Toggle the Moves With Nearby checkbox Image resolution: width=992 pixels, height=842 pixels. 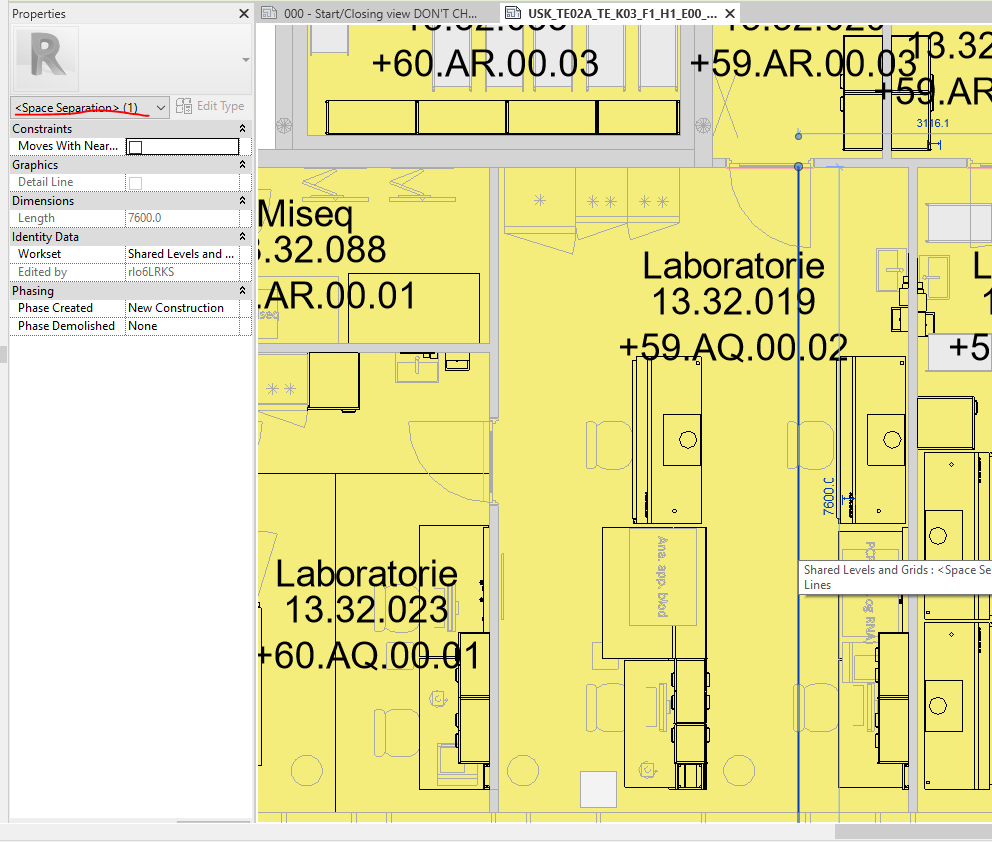136,145
